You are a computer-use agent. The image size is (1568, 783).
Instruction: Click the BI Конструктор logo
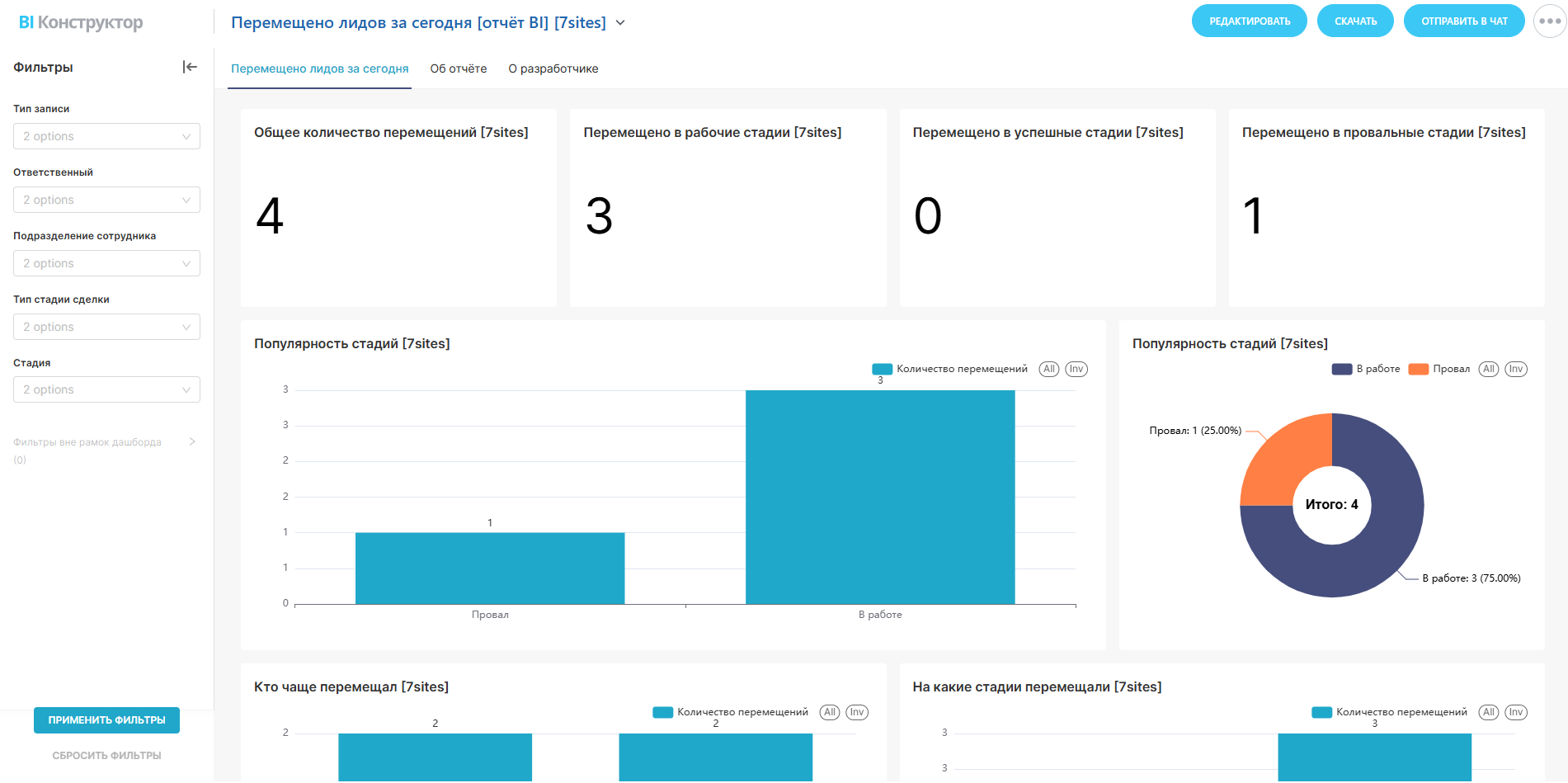80,22
